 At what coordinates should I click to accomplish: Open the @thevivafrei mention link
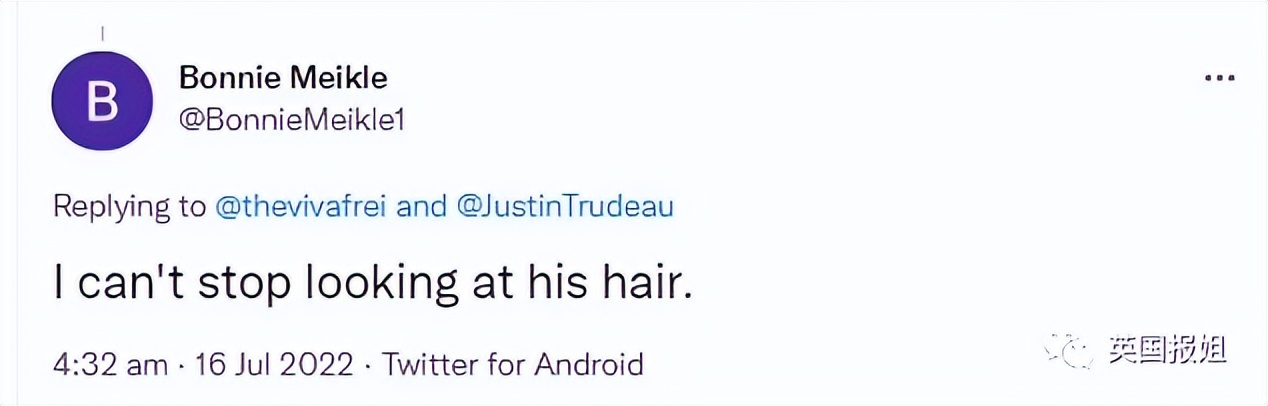pyautogui.click(x=306, y=207)
